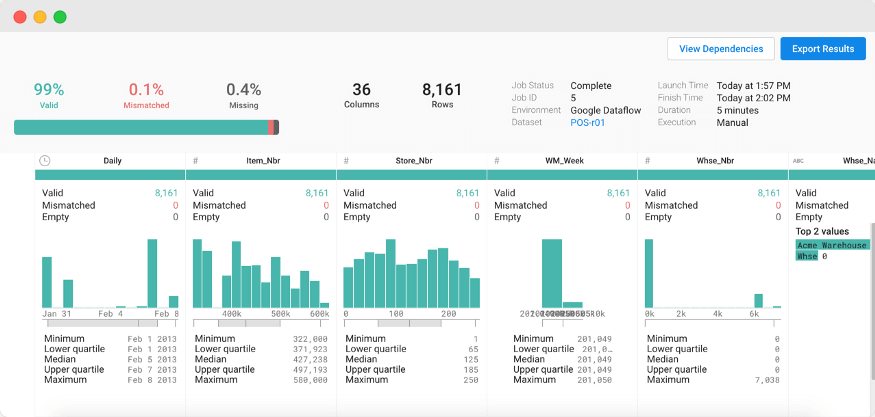Click the first bar in Item_Nbr histogram
Image resolution: width=875 pixels, height=417 pixels.
pos(197,274)
